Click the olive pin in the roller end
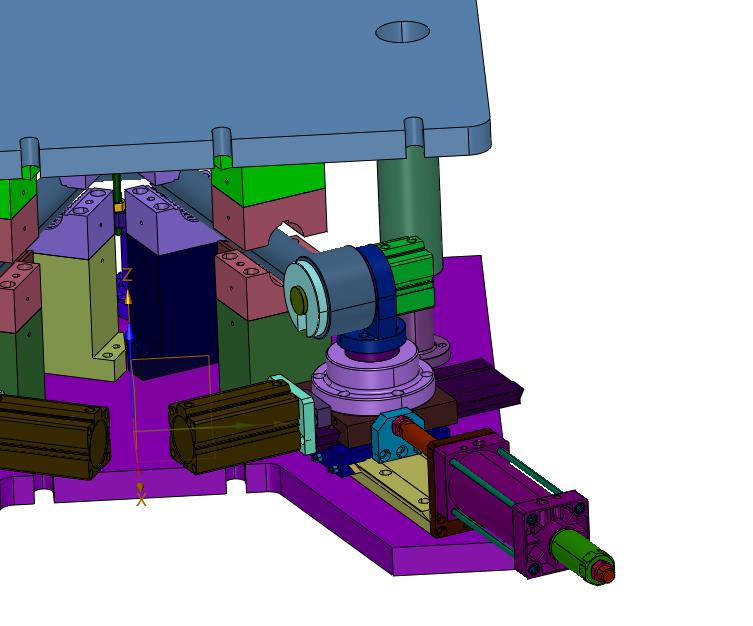Image resolution: width=753 pixels, height=626 pixels. [298, 300]
